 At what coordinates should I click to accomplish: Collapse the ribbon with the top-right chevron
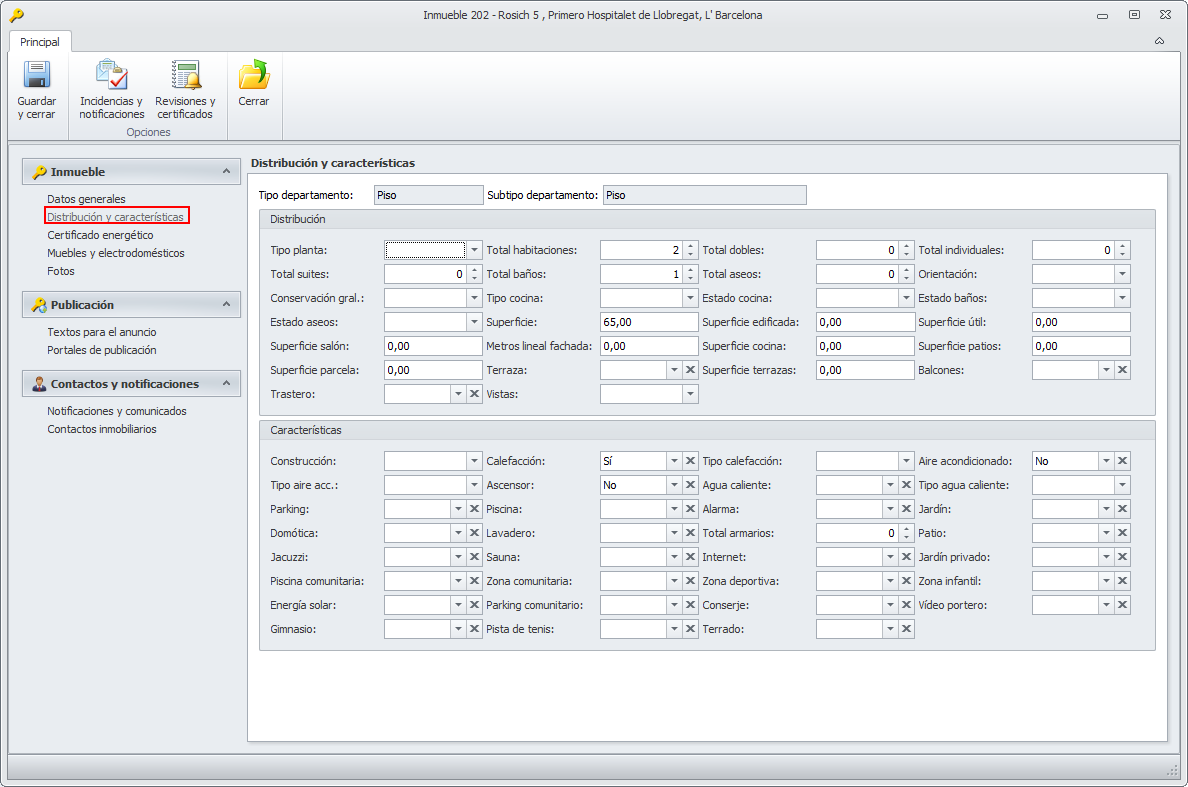pyautogui.click(x=1159, y=41)
